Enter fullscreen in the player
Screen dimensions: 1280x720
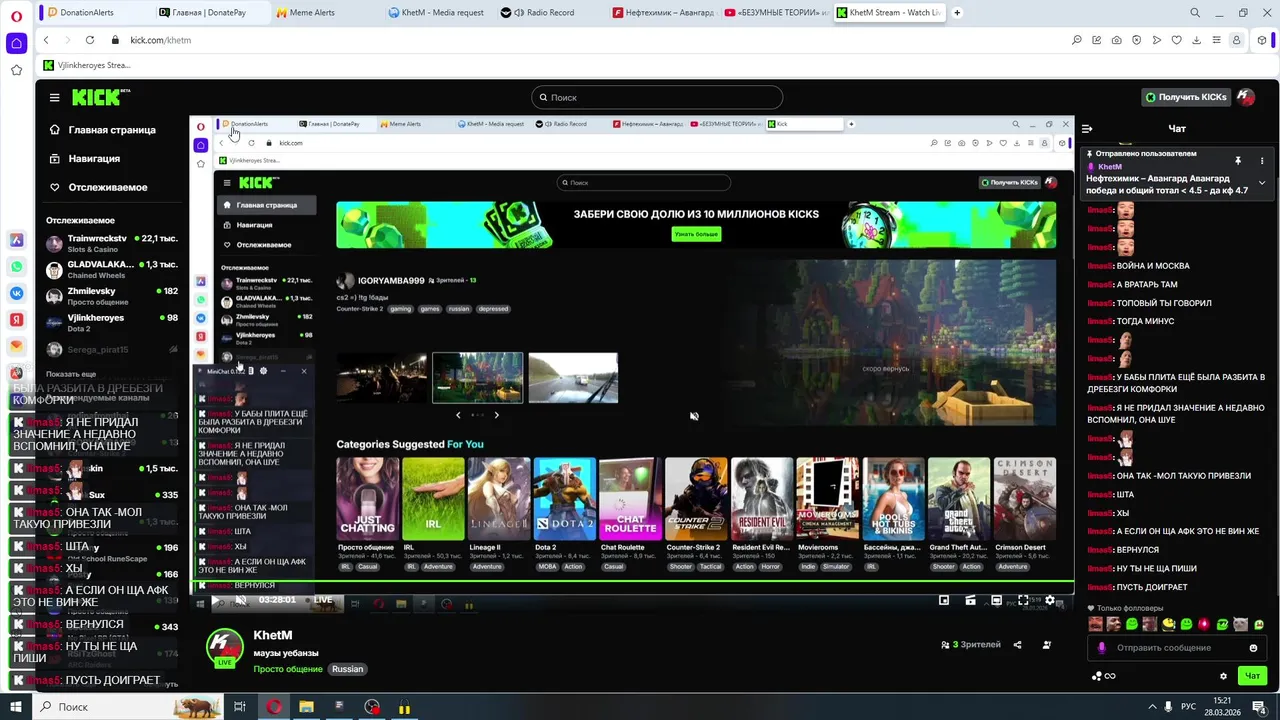tap(1023, 601)
